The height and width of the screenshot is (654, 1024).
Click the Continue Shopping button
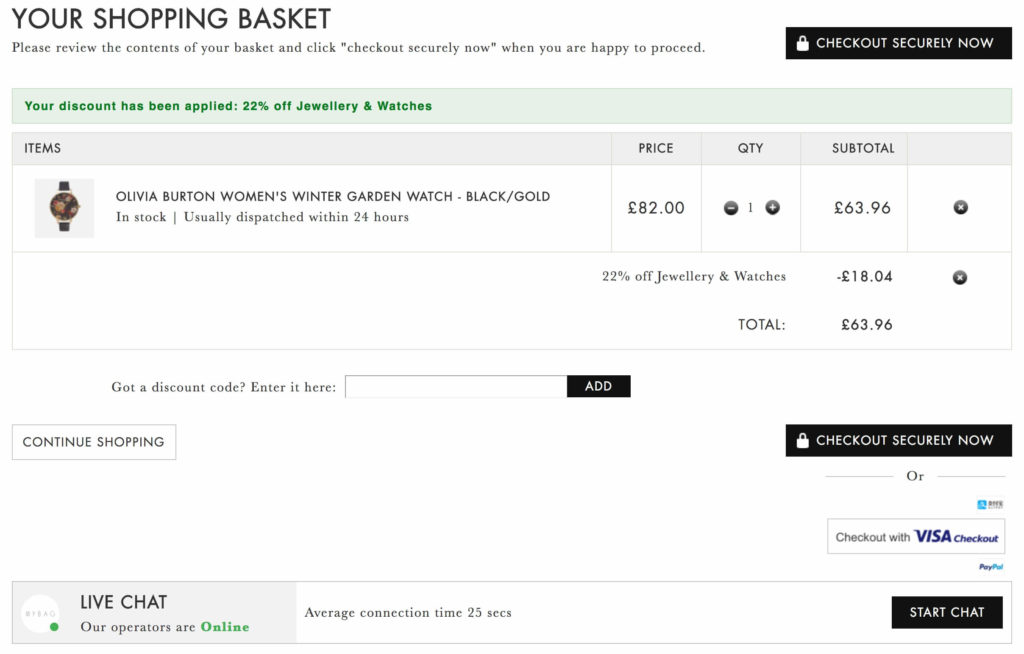(x=94, y=442)
